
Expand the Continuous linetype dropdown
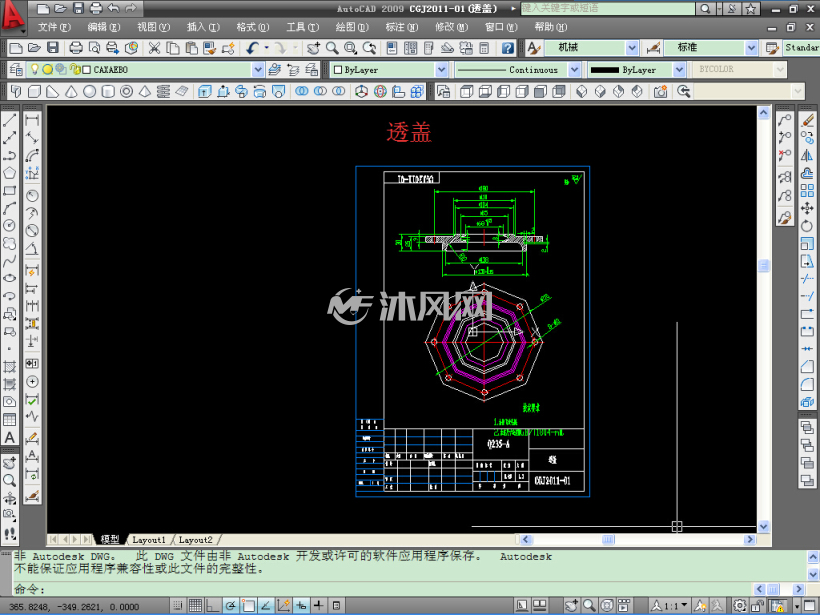(574, 70)
